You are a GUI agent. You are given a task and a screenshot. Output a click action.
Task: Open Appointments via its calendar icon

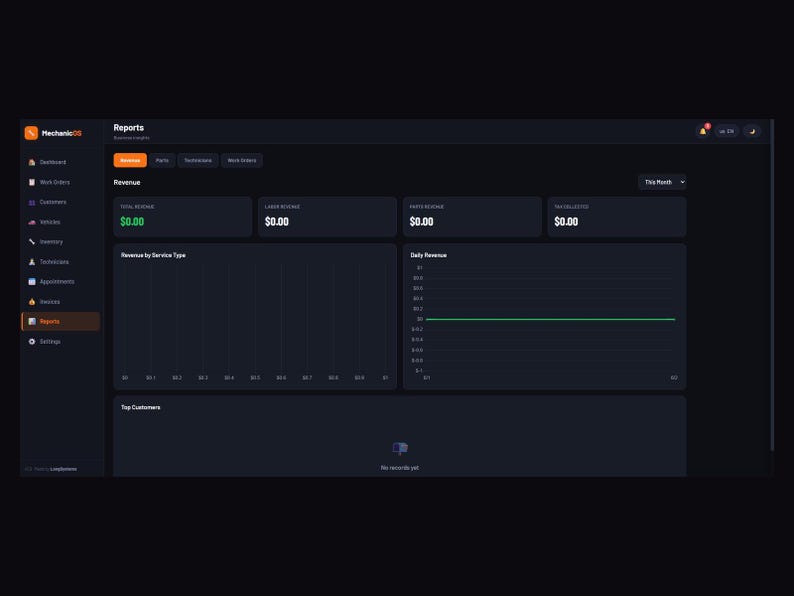32,282
